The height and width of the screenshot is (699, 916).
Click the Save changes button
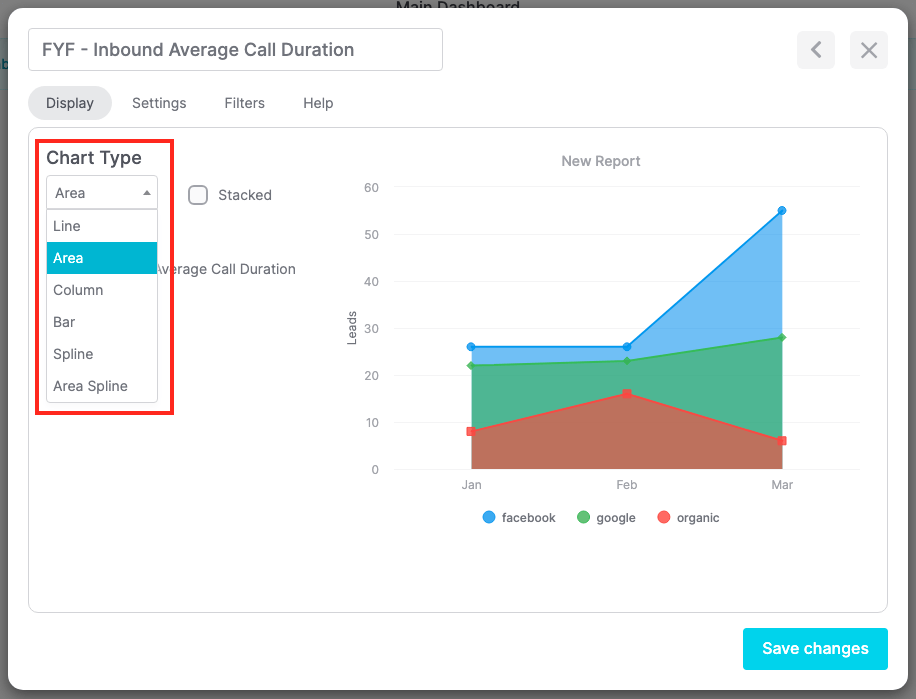(816, 649)
